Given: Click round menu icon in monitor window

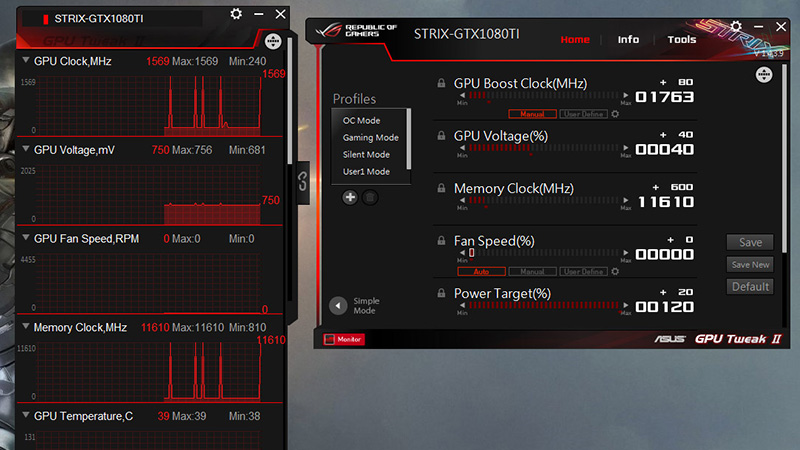Looking at the screenshot, I should (273, 41).
